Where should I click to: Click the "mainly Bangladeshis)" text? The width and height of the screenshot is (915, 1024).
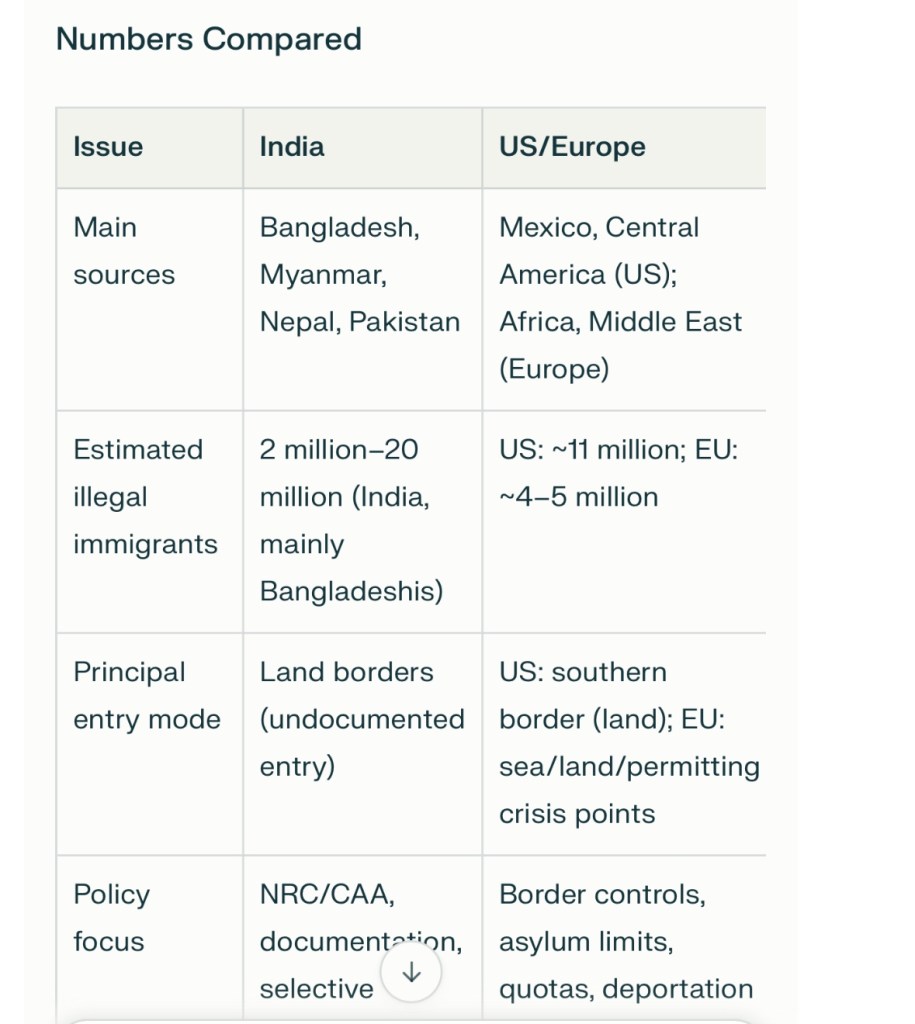tap(351, 568)
